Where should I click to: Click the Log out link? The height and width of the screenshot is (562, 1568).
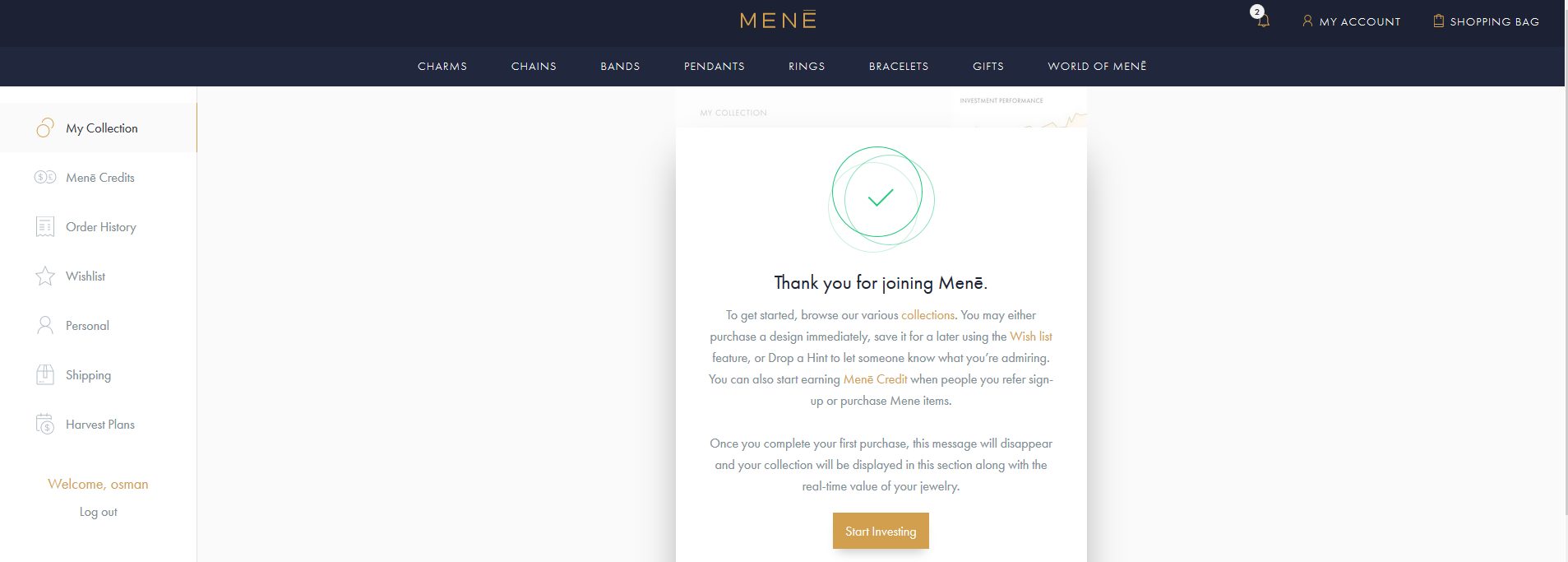click(x=97, y=511)
